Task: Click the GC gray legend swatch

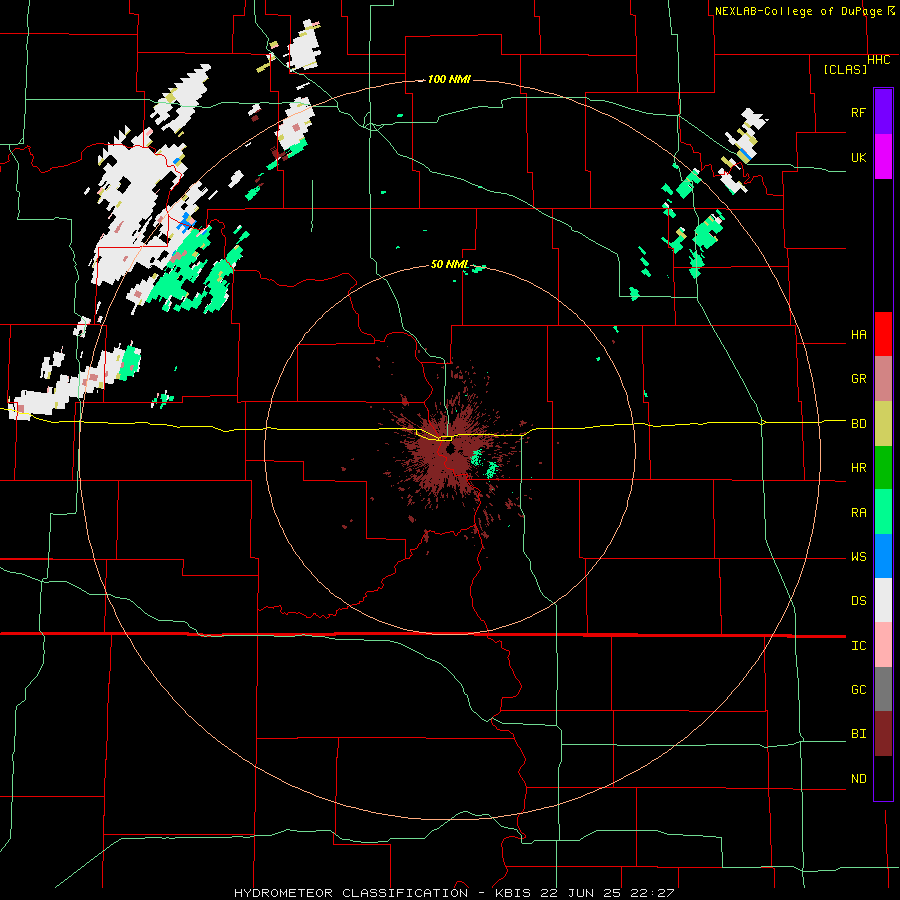Action: click(883, 689)
